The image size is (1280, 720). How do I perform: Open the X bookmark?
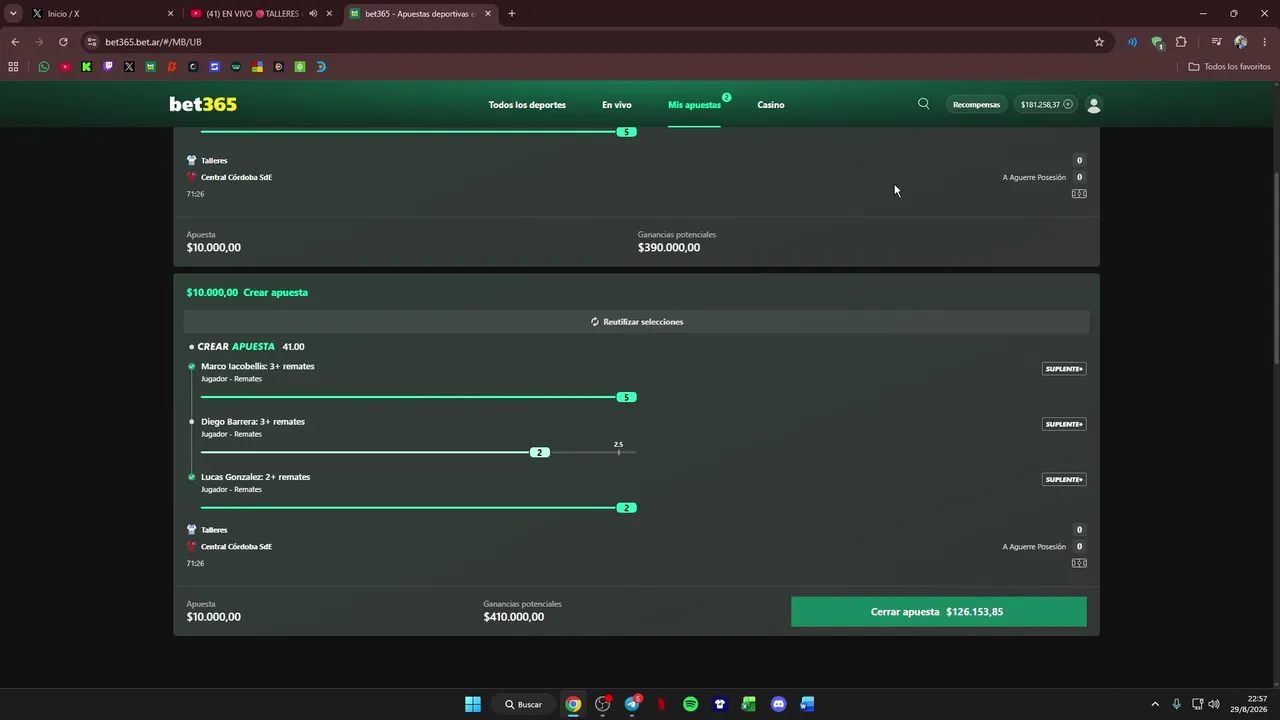(129, 67)
